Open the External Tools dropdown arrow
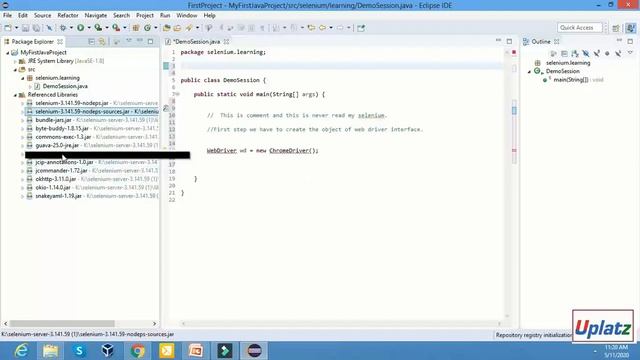Image resolution: width=640 pixels, height=360 pixels. click(x=124, y=28)
